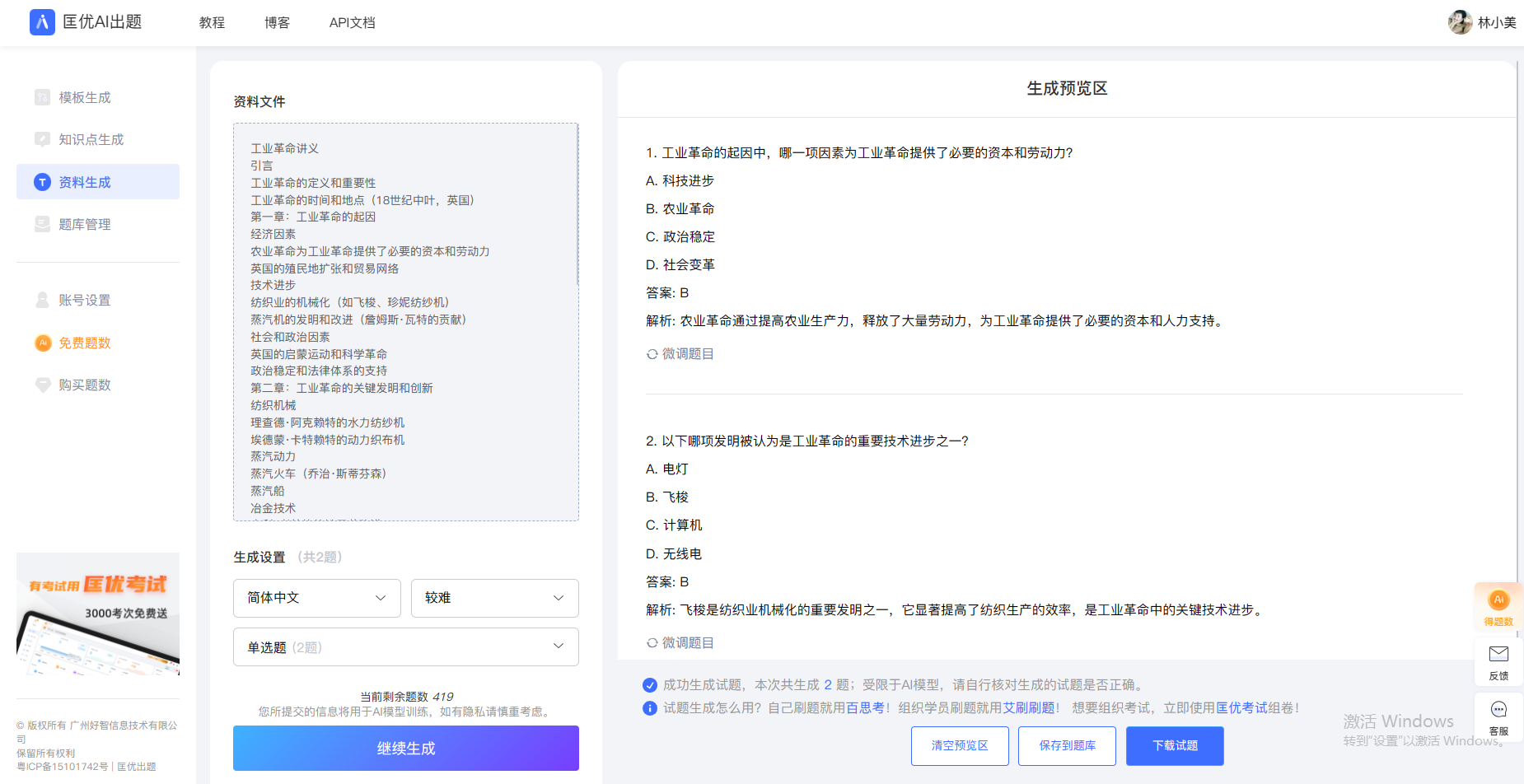The image size is (1524, 784).
Task: Open the 匡优考试 link in the tip
Action: tap(1241, 708)
